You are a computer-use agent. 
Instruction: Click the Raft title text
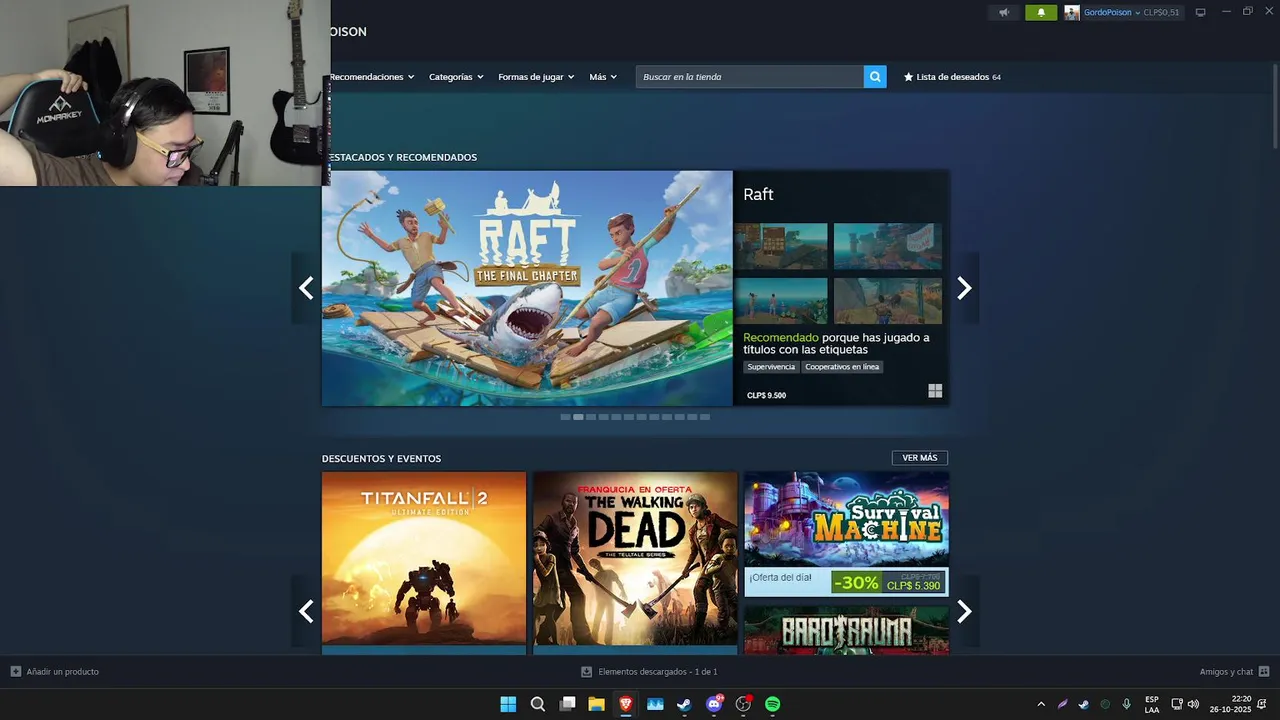758,195
